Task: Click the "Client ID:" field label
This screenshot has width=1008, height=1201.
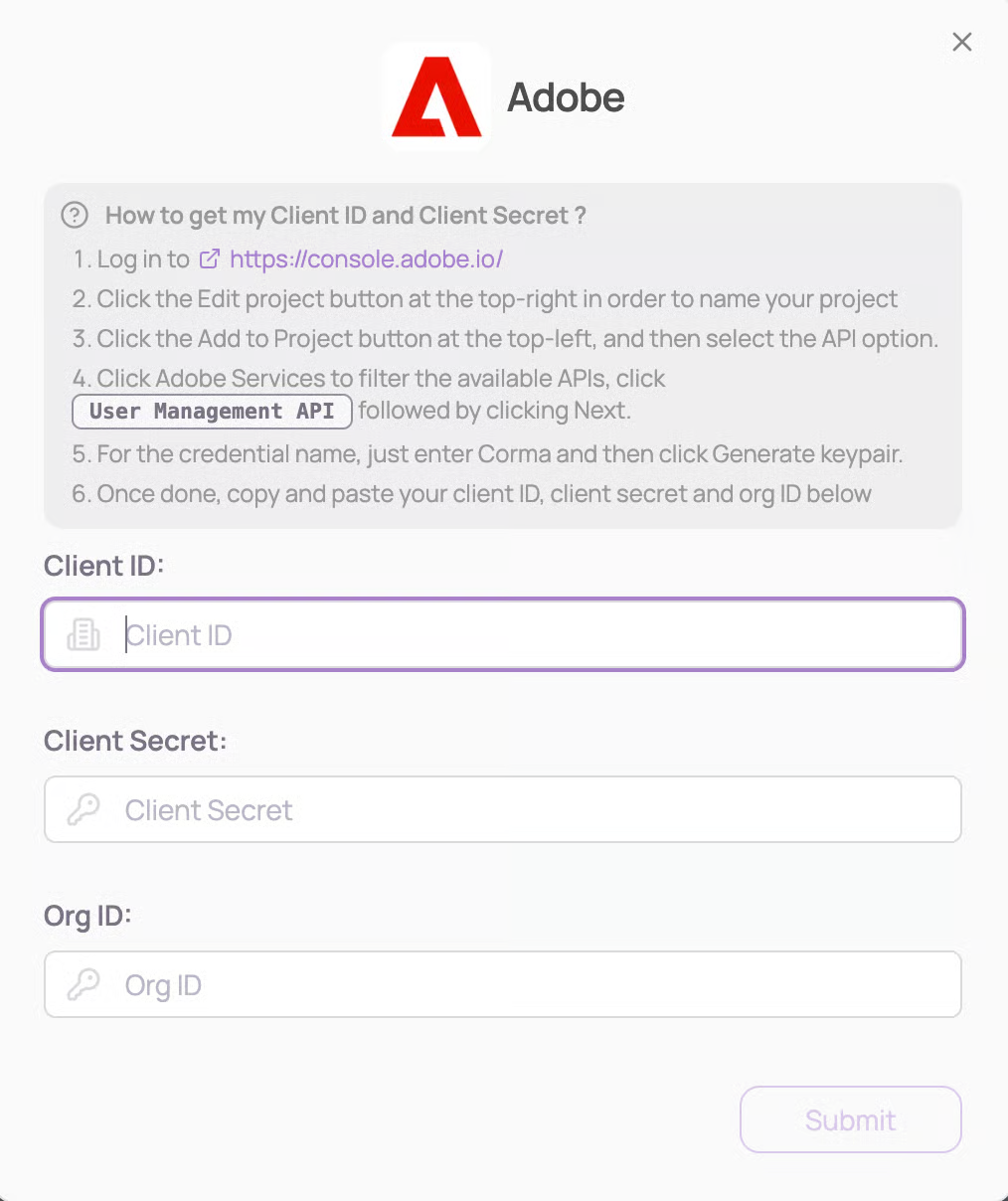Action: pyautogui.click(x=103, y=566)
